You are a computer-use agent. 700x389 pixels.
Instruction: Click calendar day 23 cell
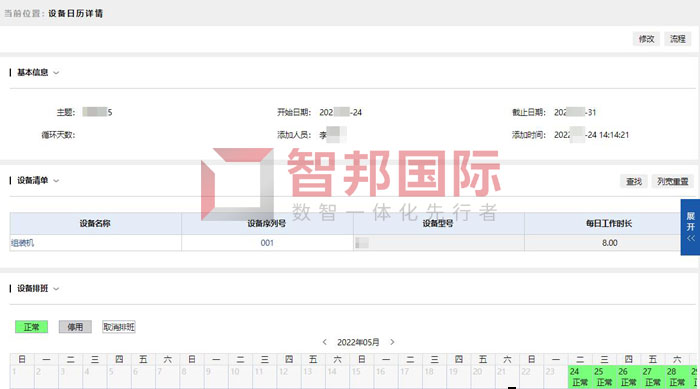[556, 377]
